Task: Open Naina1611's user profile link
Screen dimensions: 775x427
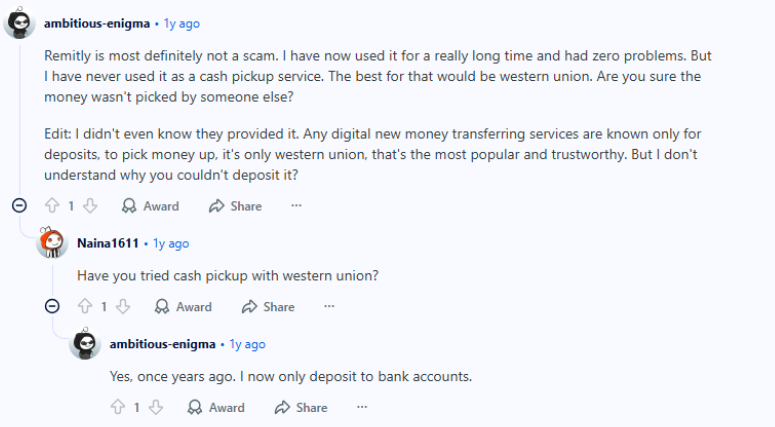Action: click(108, 243)
